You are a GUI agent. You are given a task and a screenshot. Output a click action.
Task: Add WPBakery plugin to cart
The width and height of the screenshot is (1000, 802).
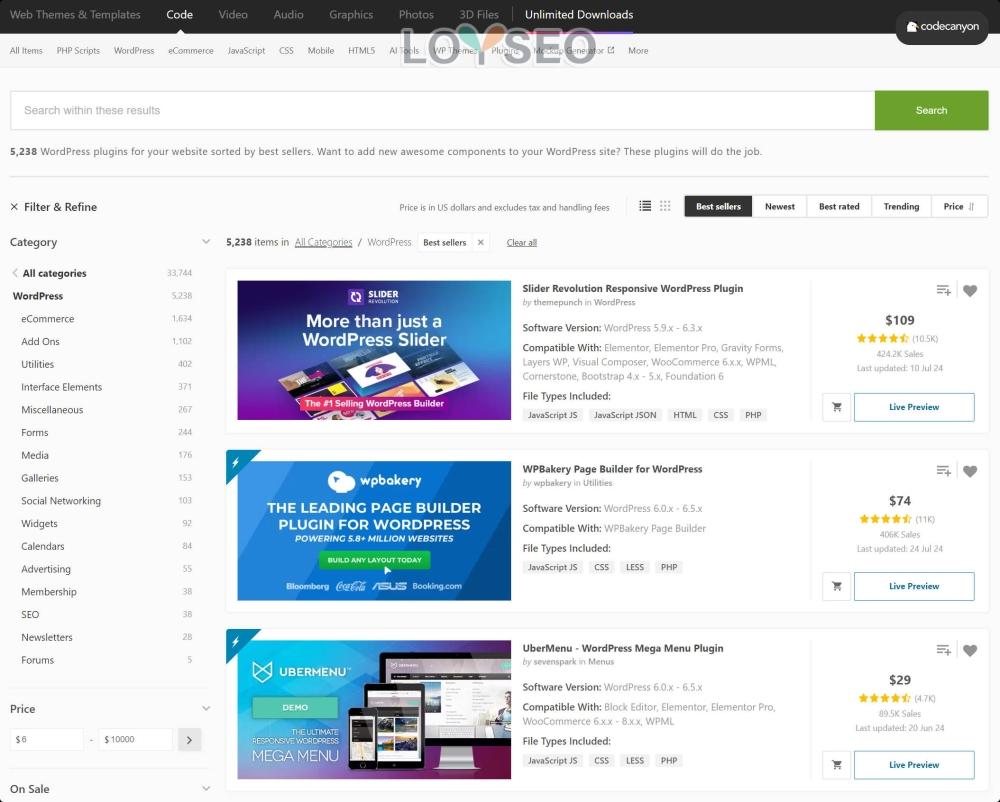click(836, 586)
